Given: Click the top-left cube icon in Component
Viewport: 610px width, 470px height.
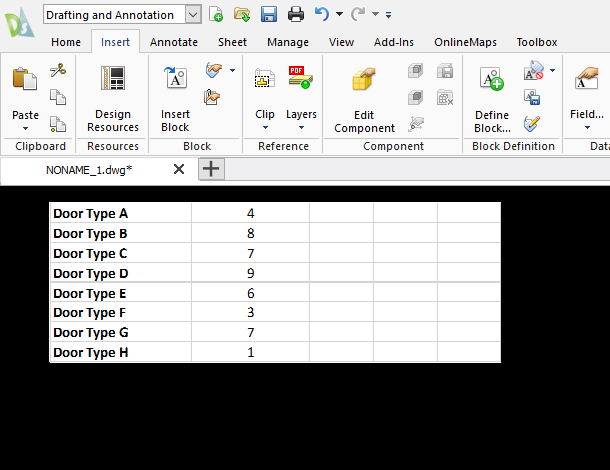Looking at the screenshot, I should click(x=415, y=71).
